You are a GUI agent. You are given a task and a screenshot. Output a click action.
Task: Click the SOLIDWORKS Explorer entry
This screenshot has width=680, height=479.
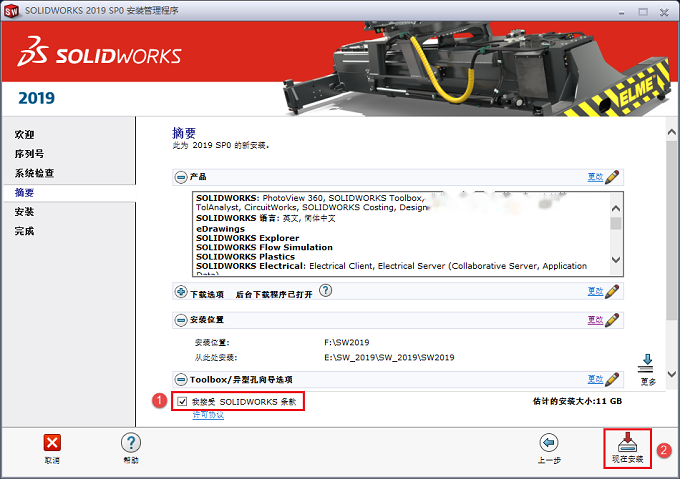coord(248,238)
